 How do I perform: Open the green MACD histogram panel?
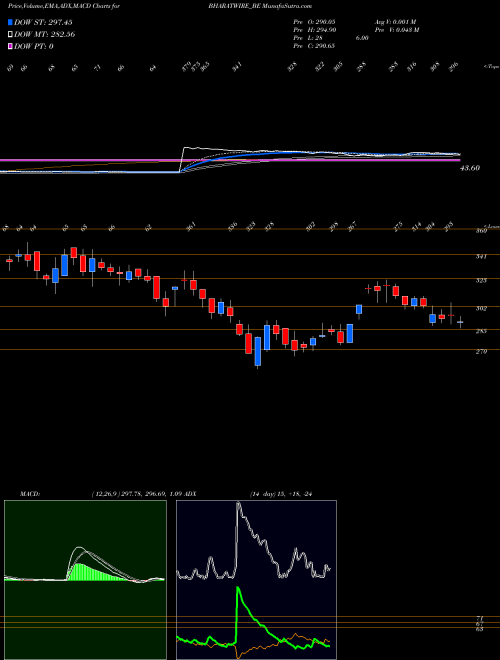(85, 580)
